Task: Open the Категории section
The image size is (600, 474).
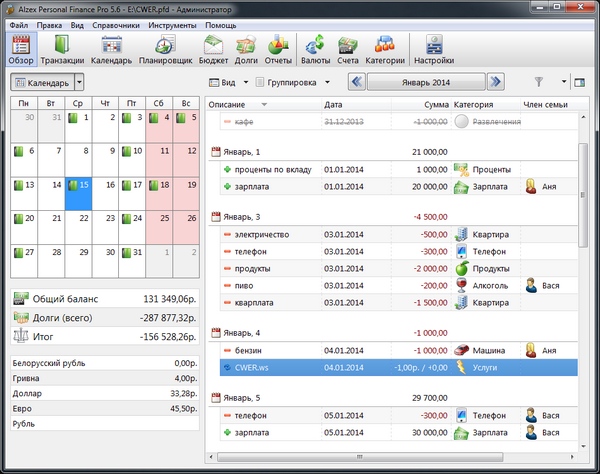Action: point(384,50)
